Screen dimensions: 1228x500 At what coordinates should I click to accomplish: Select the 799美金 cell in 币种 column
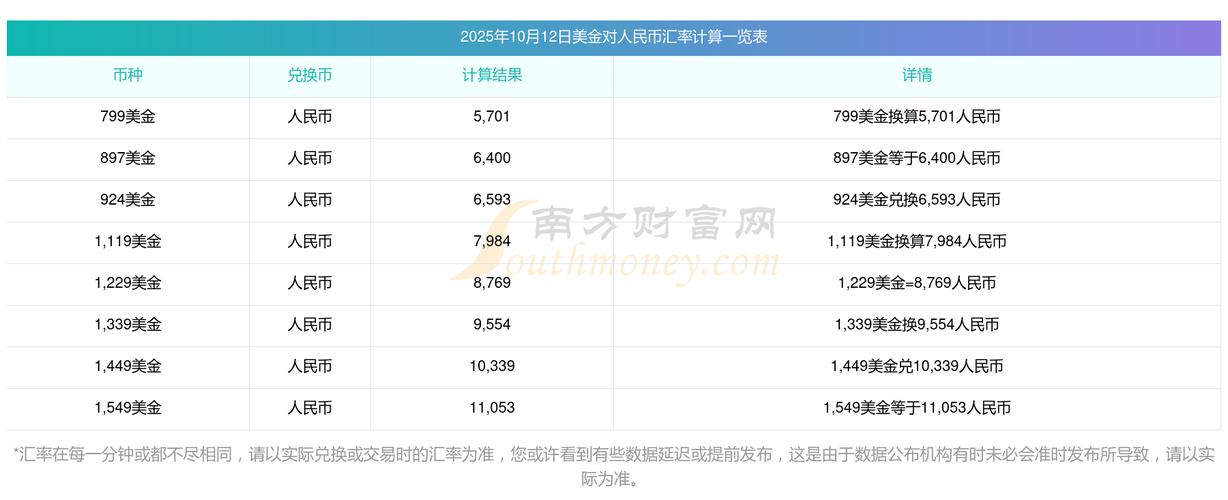point(128,116)
